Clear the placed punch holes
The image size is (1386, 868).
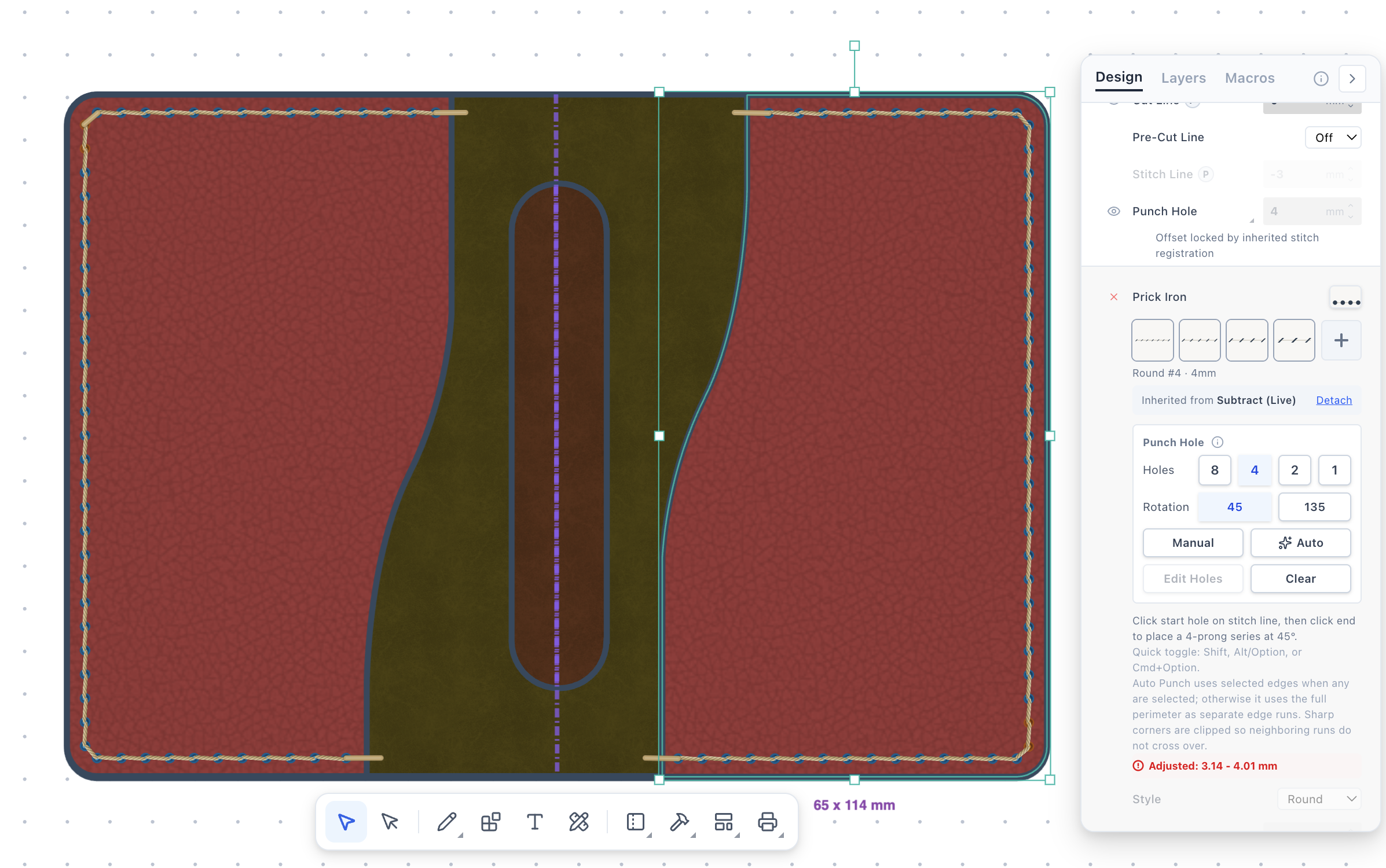[1300, 578]
